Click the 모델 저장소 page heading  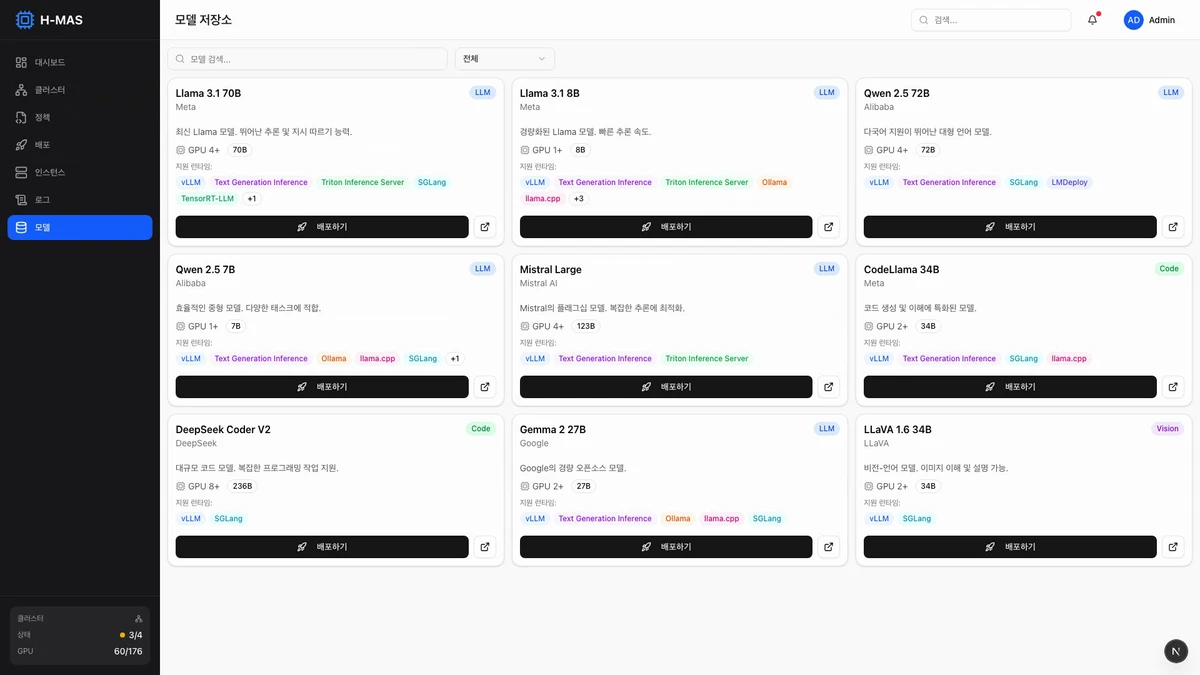tap(203, 20)
